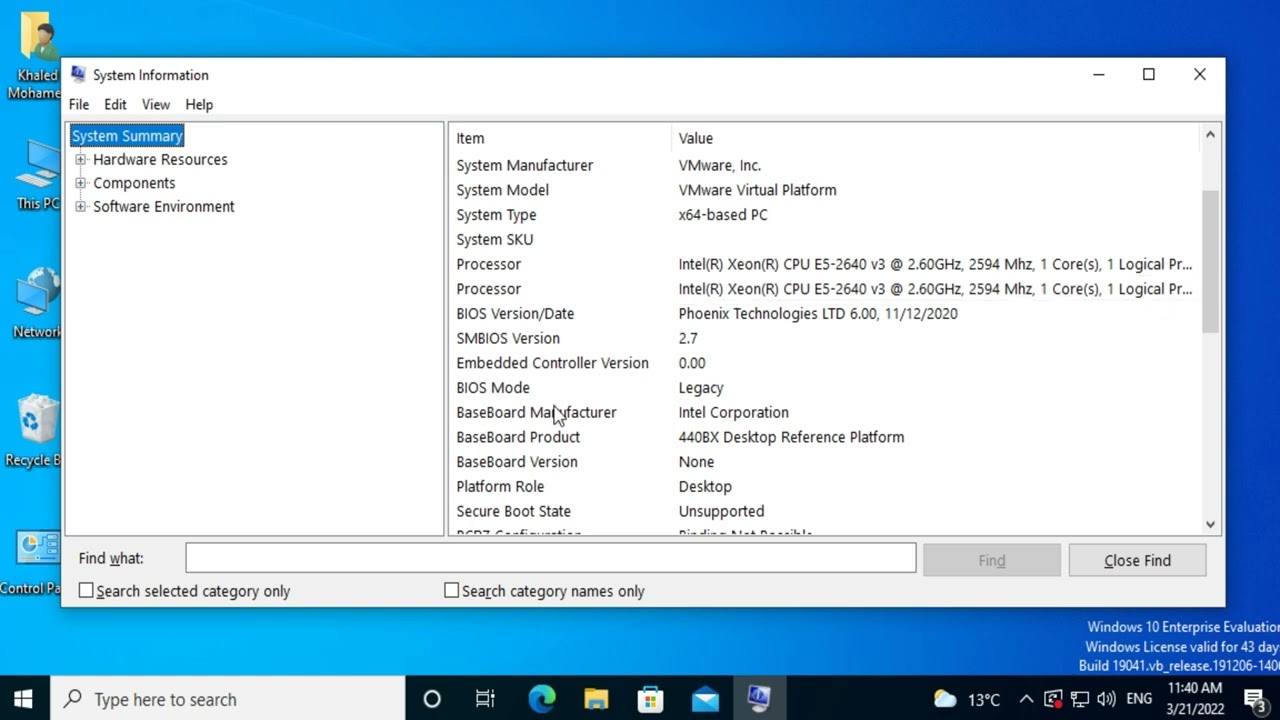Click the value 'VMware Virtual Platform'
The image size is (1280, 720).
[x=757, y=190]
